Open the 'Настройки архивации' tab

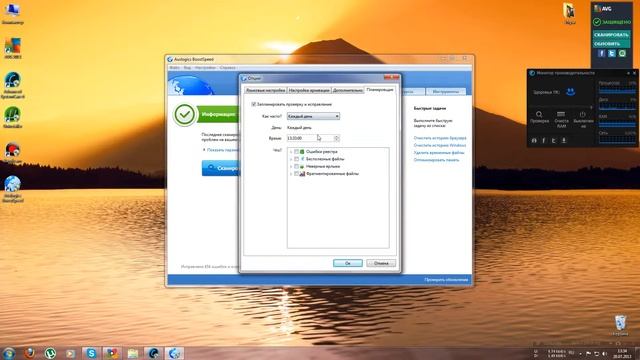tap(309, 90)
